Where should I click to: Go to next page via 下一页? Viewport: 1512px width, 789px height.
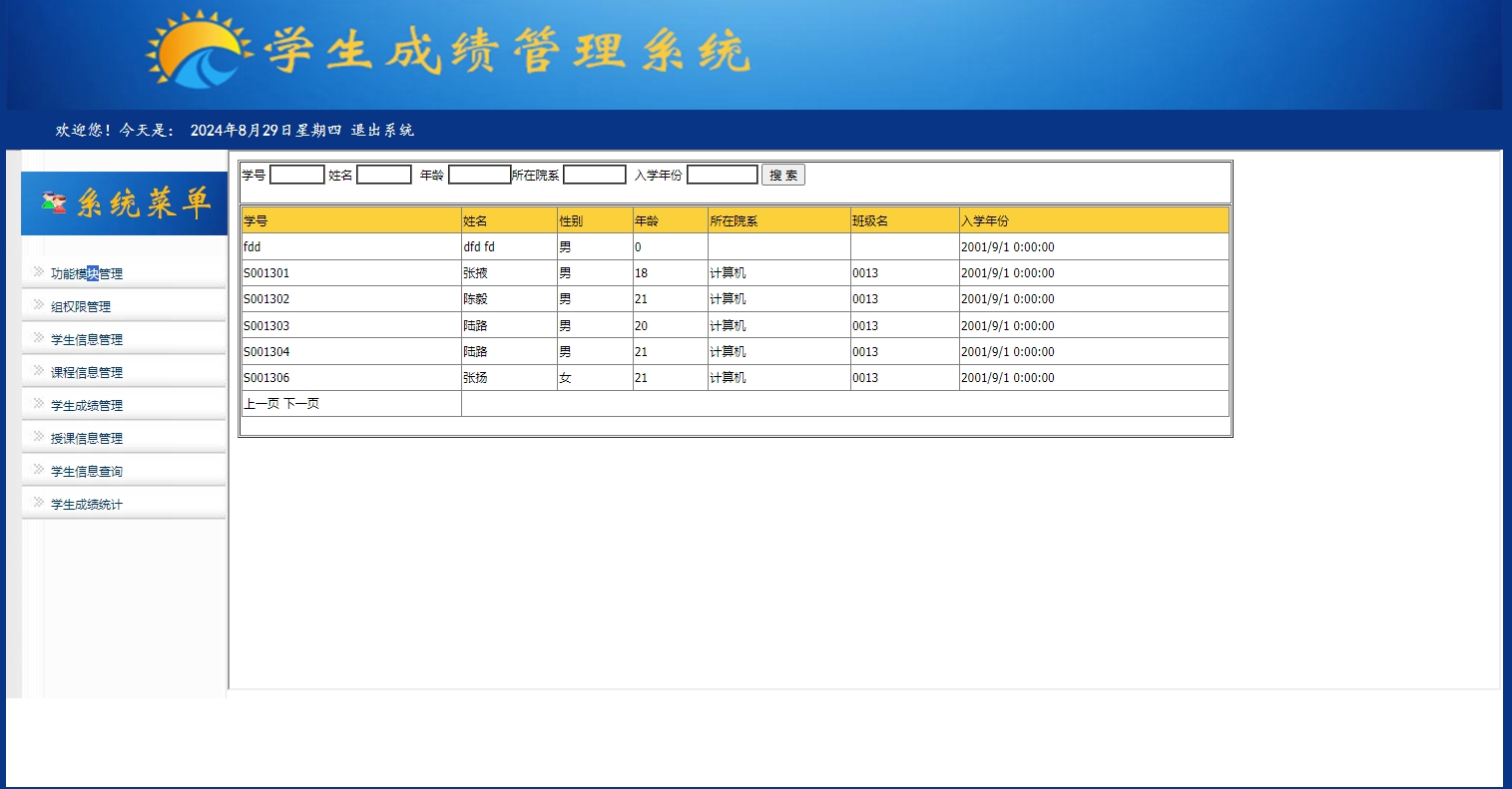click(301, 404)
